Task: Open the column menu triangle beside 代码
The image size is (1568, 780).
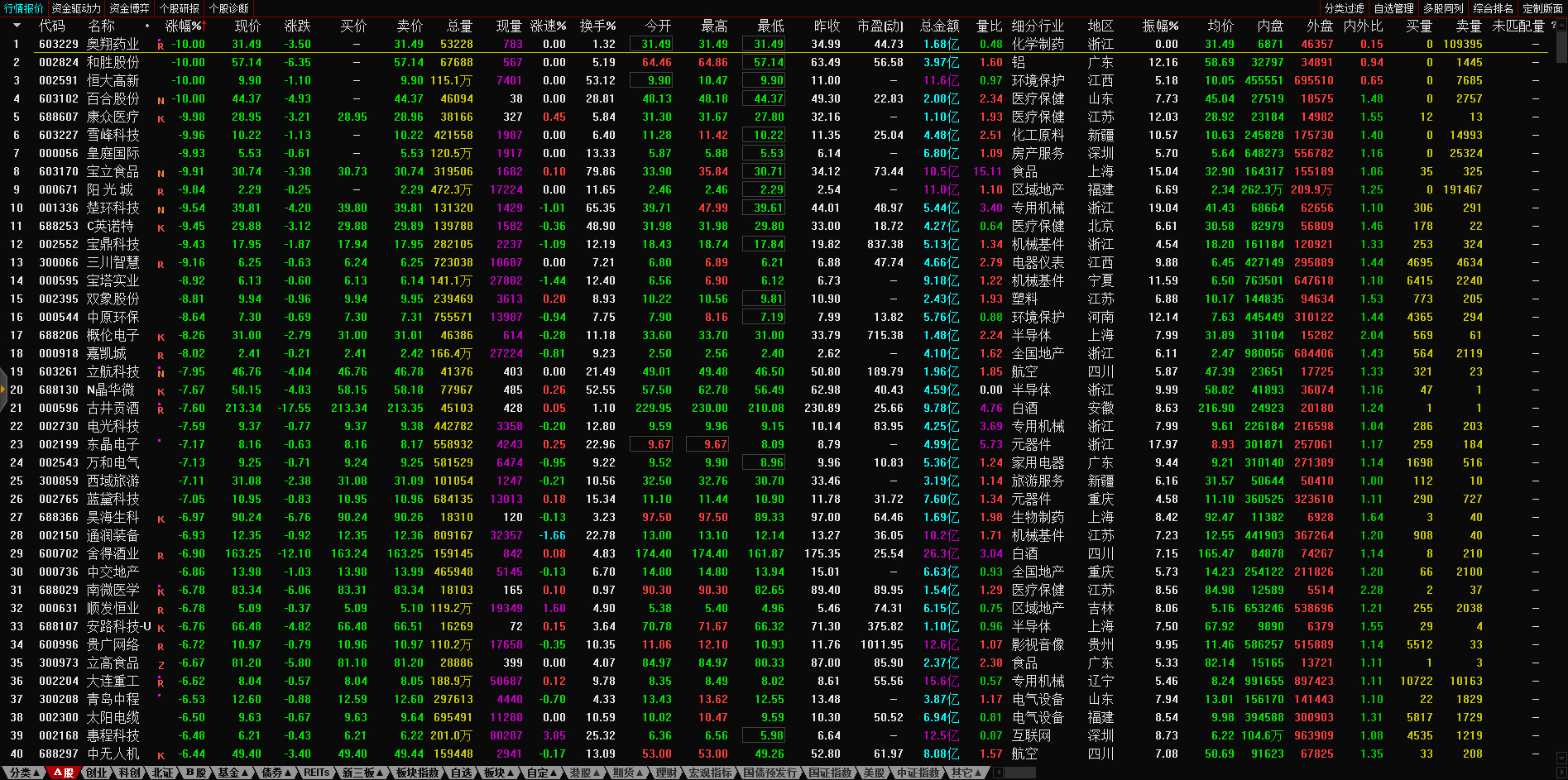Action: [x=17, y=26]
